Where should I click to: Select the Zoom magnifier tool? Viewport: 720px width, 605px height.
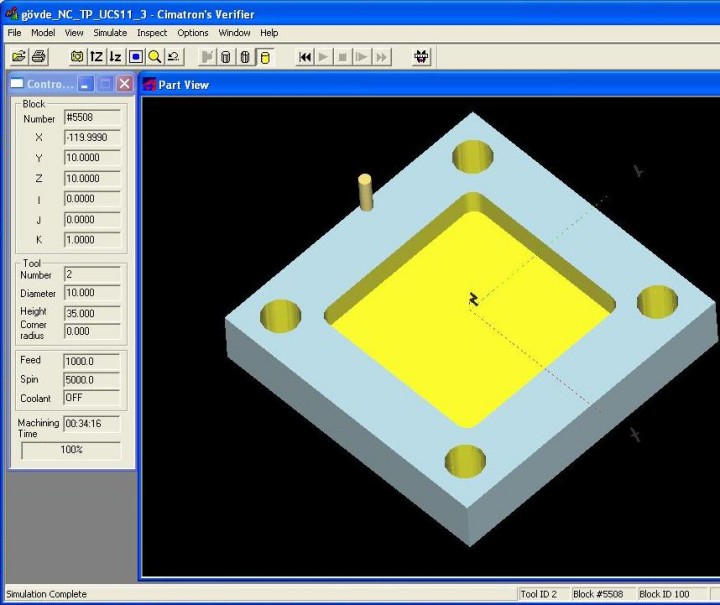[x=154, y=57]
